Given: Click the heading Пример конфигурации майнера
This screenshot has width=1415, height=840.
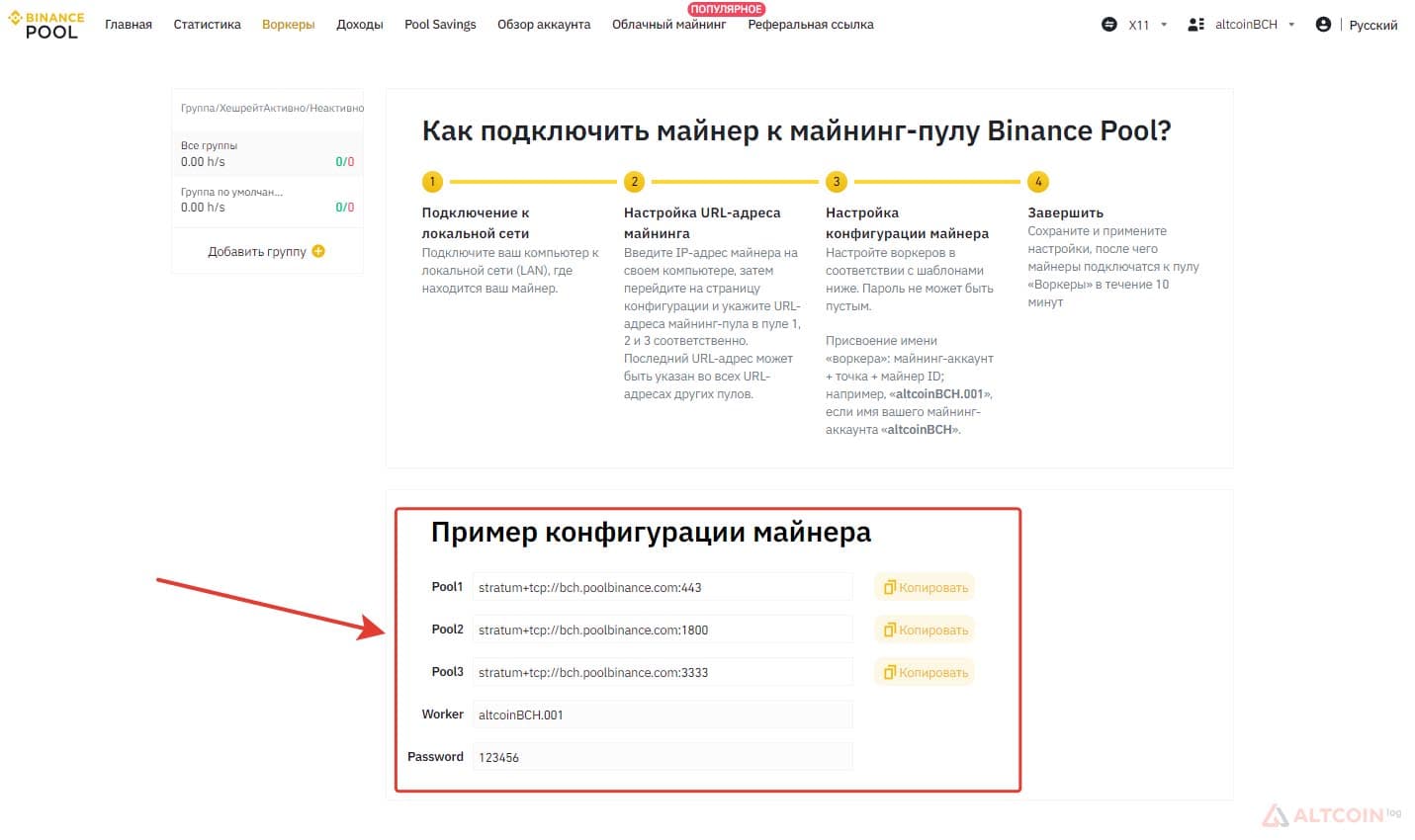Looking at the screenshot, I should pos(651,533).
